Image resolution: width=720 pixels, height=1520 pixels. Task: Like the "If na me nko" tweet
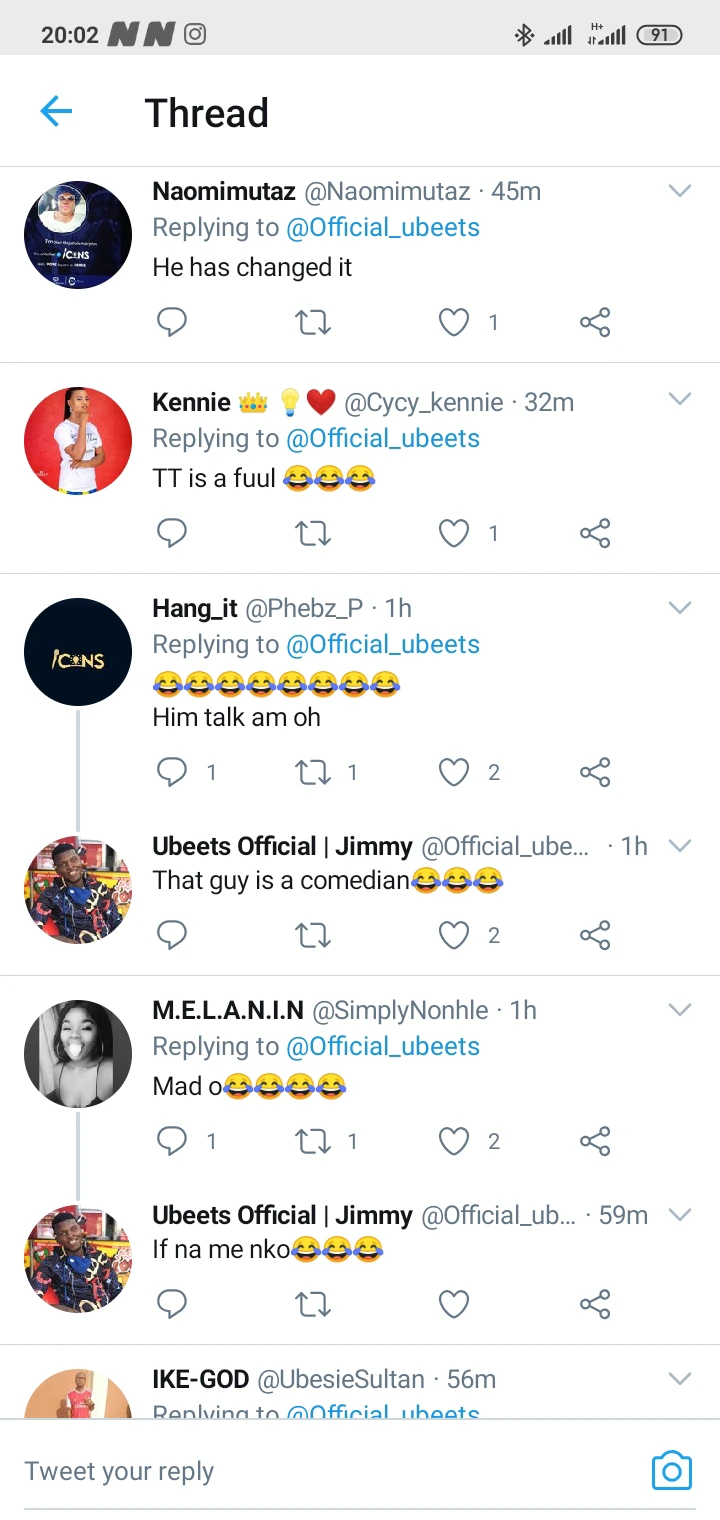pos(454,1304)
